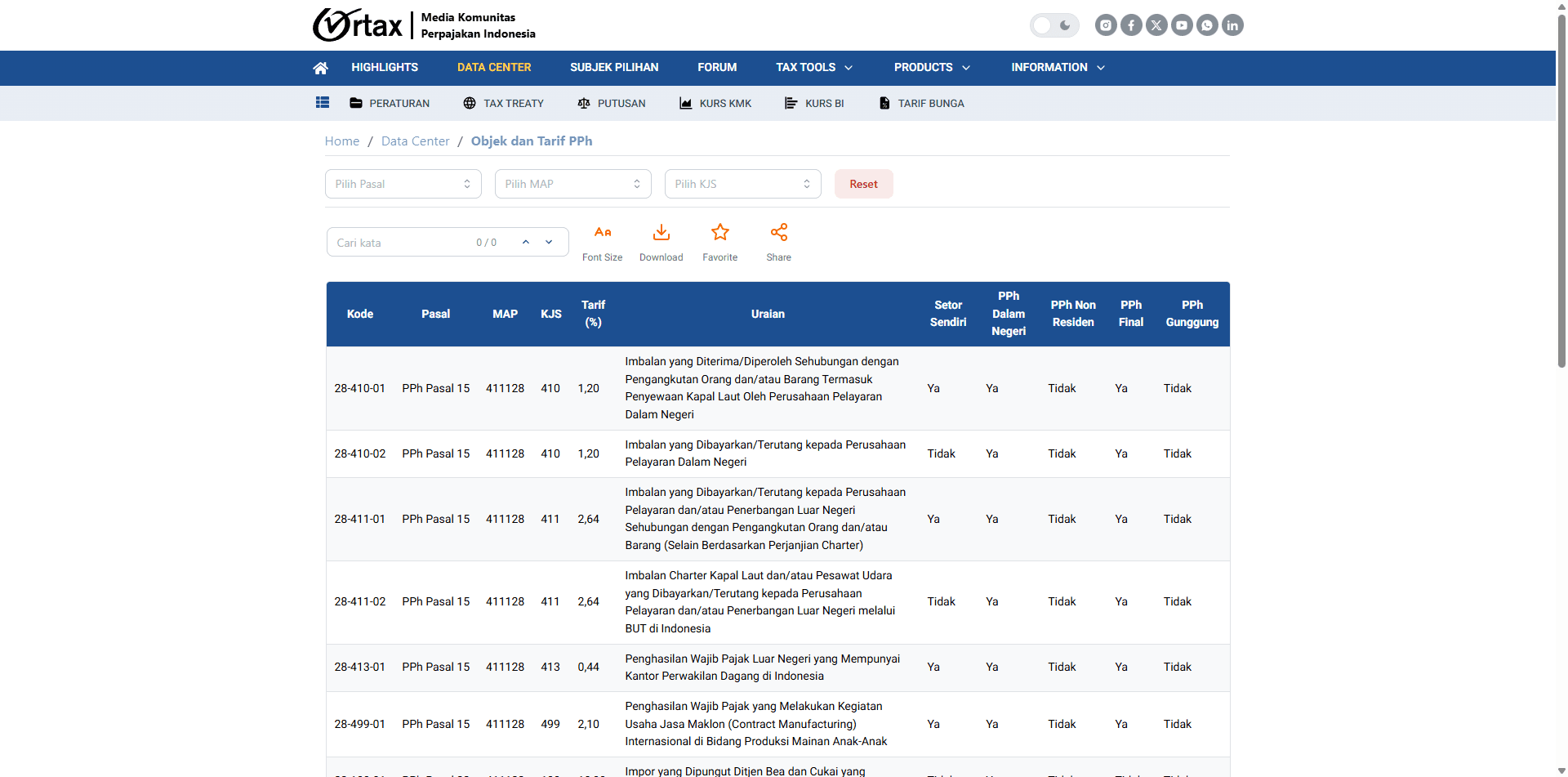Toggle dark mode switch

click(x=1054, y=25)
